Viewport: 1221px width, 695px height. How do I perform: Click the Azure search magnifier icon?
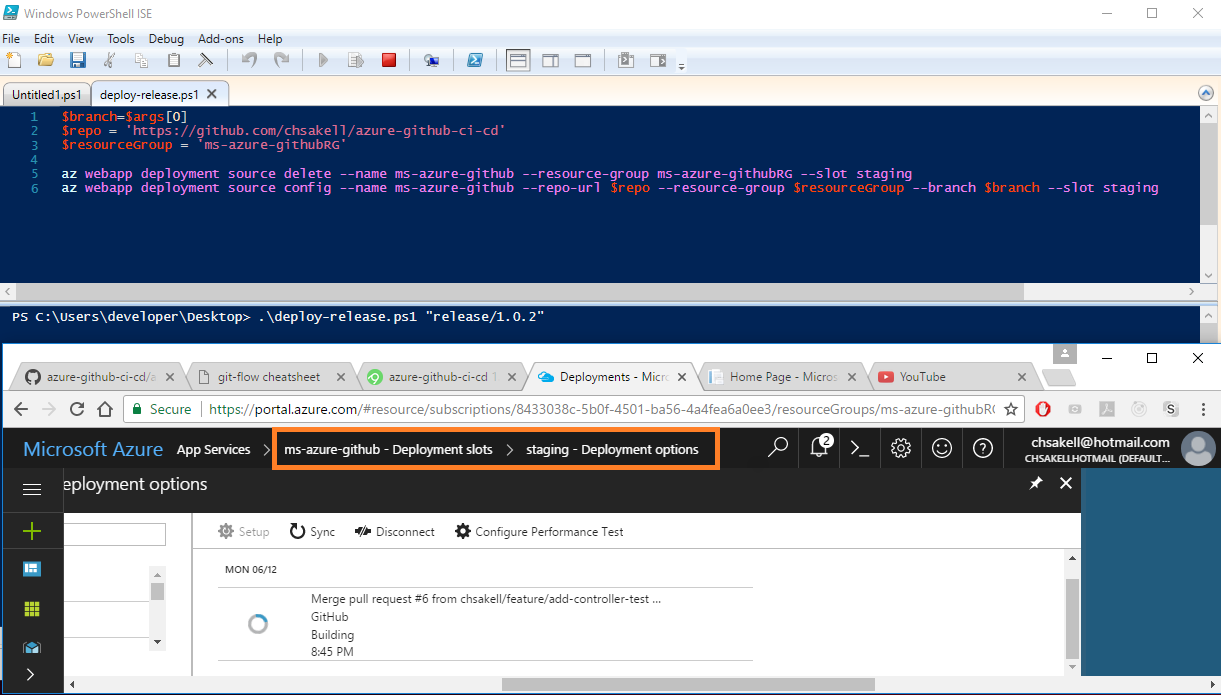778,449
